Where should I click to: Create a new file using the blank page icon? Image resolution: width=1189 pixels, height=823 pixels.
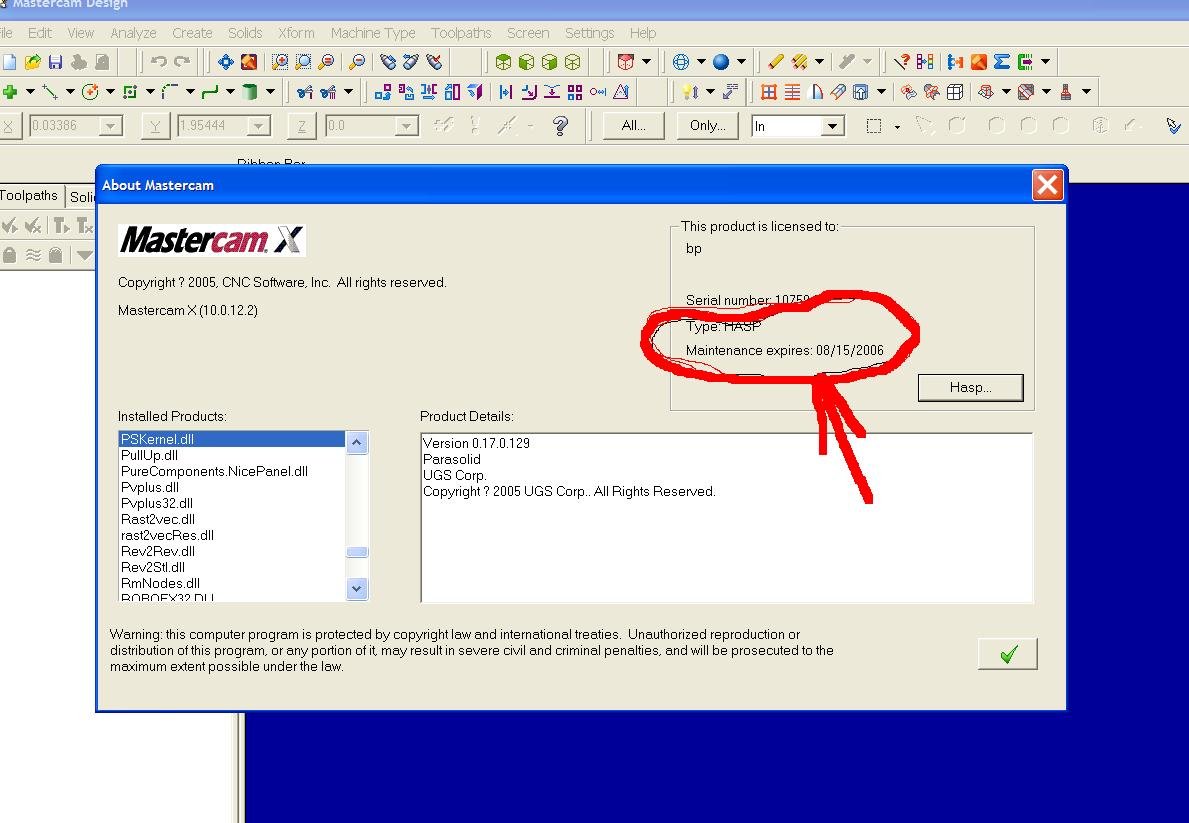click(9, 61)
